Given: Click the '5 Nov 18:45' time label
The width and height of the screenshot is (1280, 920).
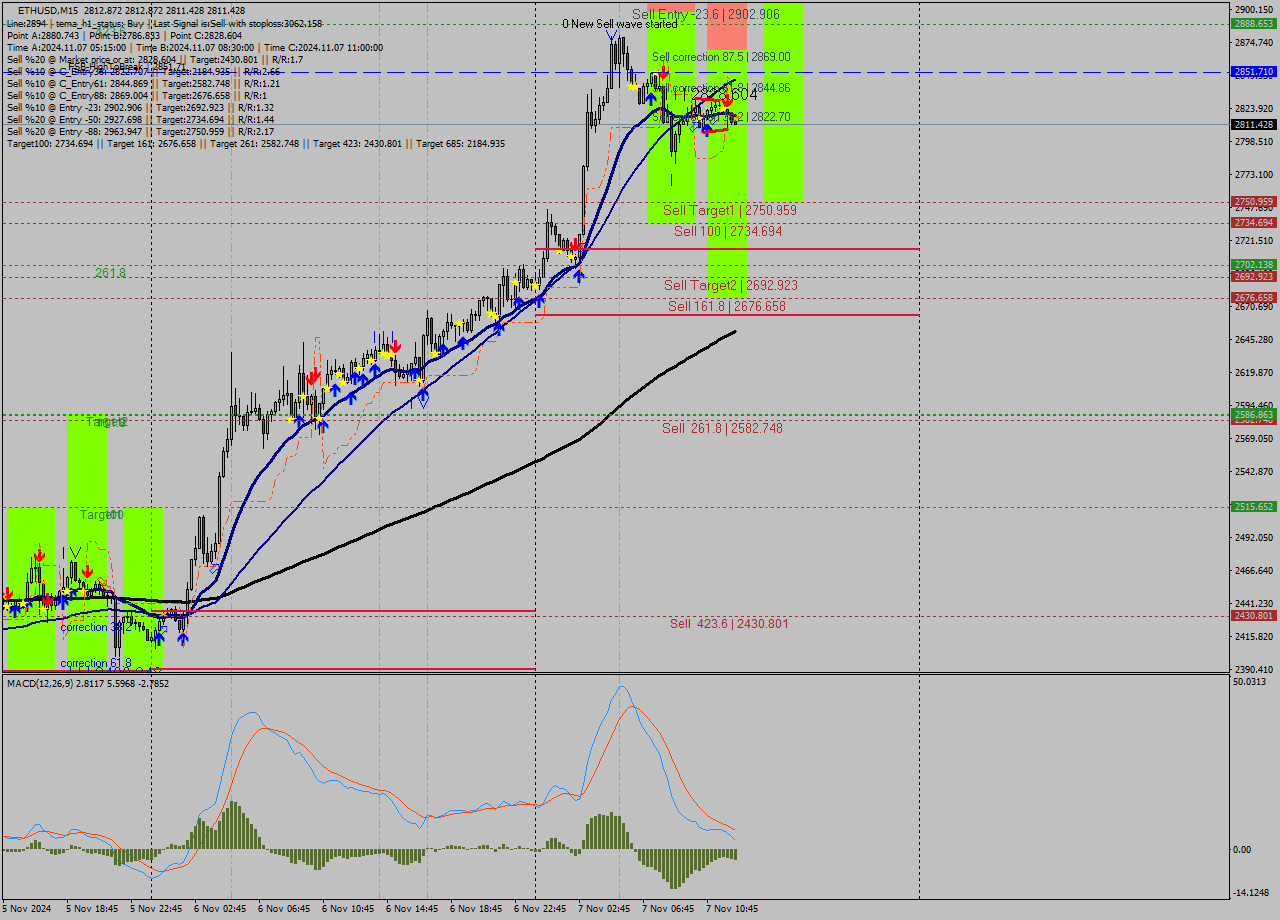Looking at the screenshot, I should (92, 909).
